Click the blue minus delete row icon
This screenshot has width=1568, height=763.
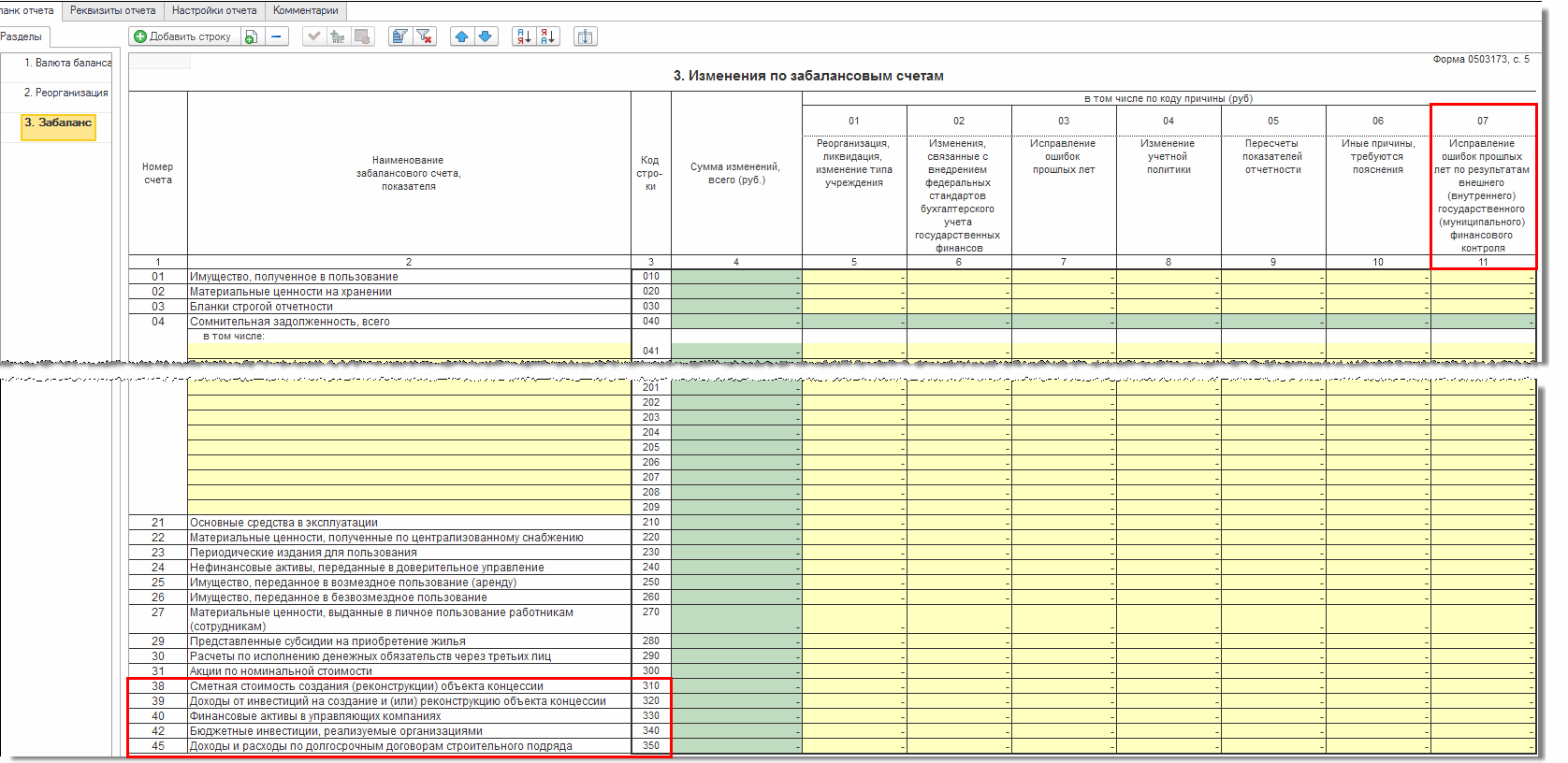(276, 36)
